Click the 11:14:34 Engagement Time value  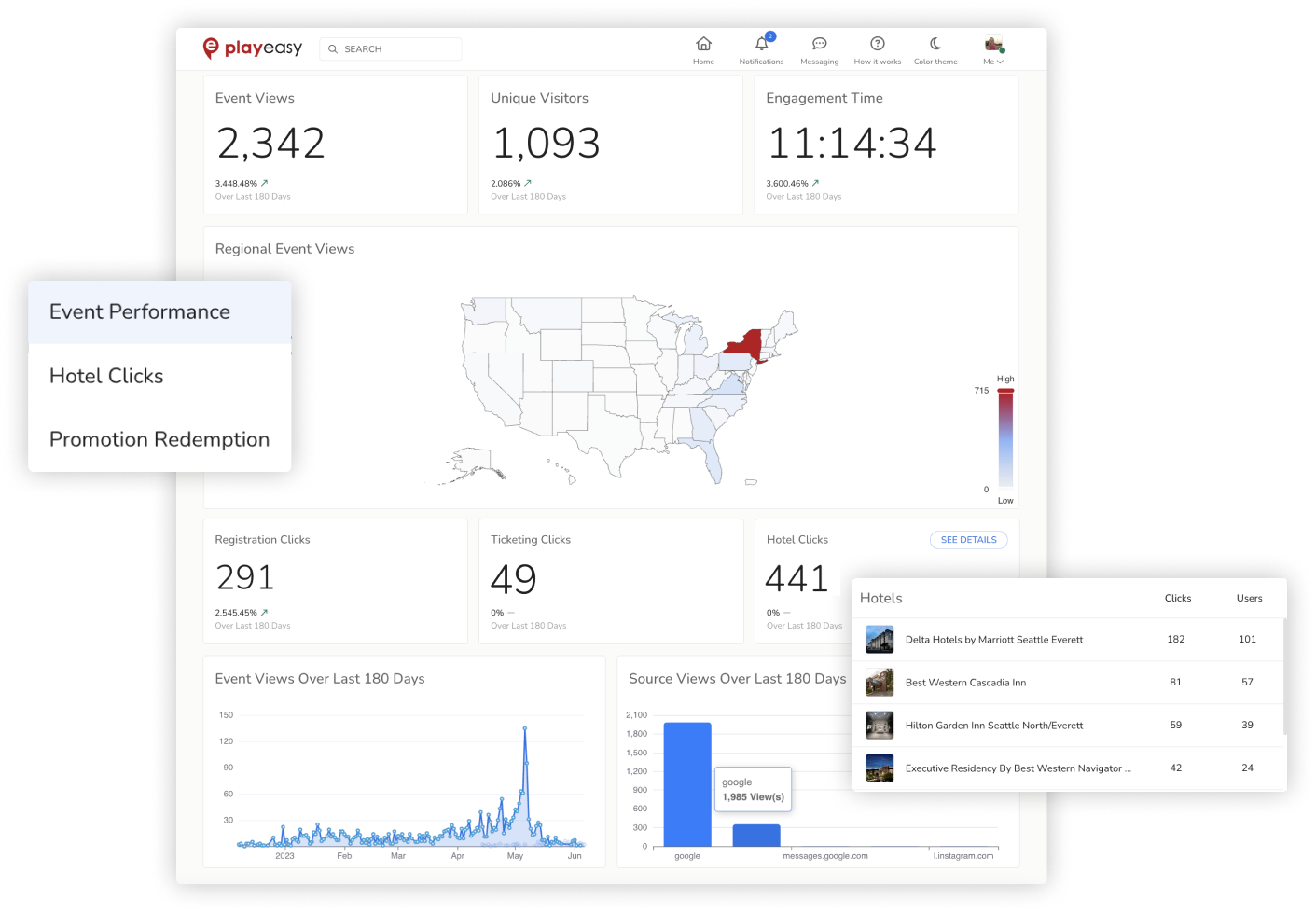852,144
